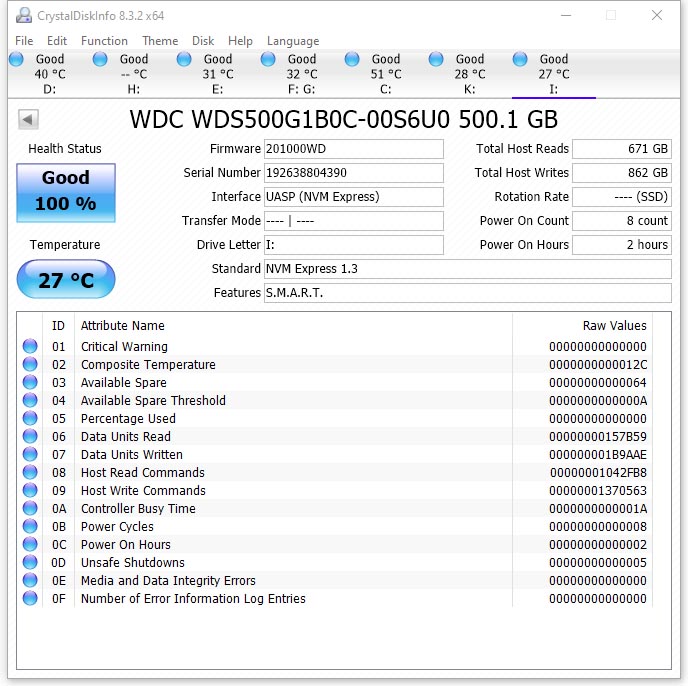Click the ID column header

[58, 326]
